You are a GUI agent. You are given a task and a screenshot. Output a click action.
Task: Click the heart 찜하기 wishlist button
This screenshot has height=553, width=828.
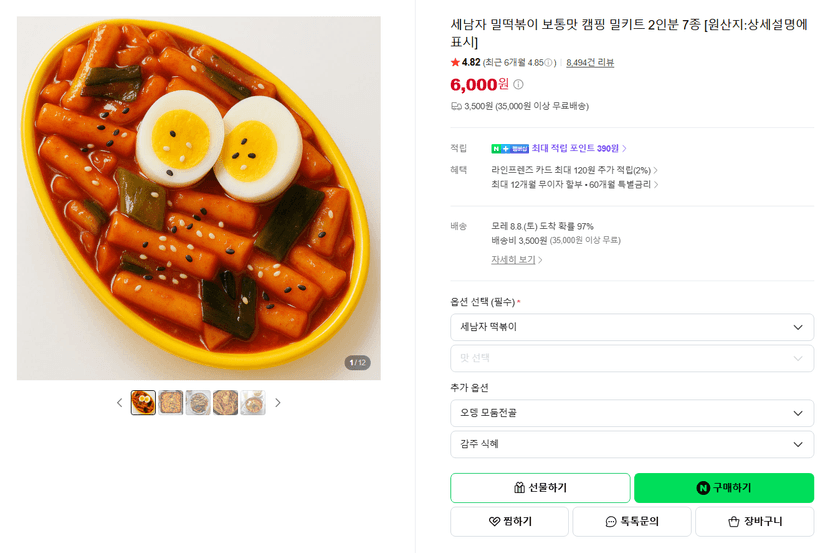(x=510, y=521)
